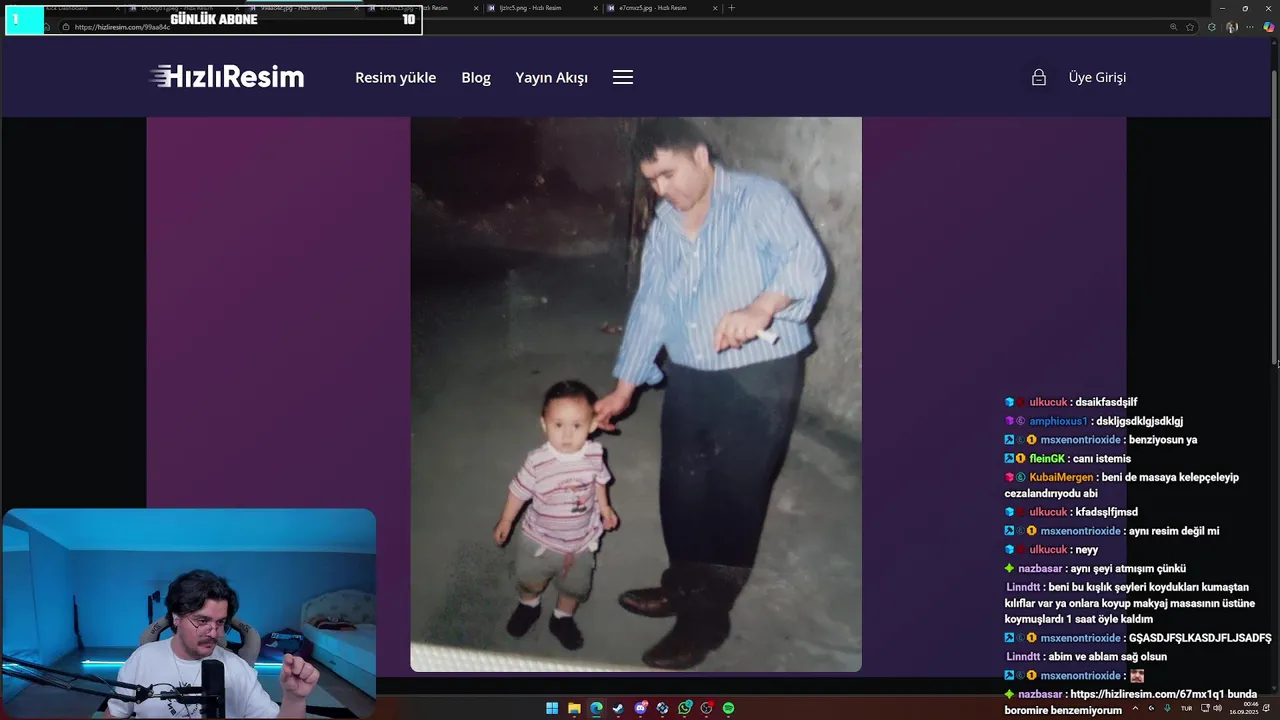Click chat message "aynı resim değil mi"
The image size is (1280, 720).
point(1174,531)
